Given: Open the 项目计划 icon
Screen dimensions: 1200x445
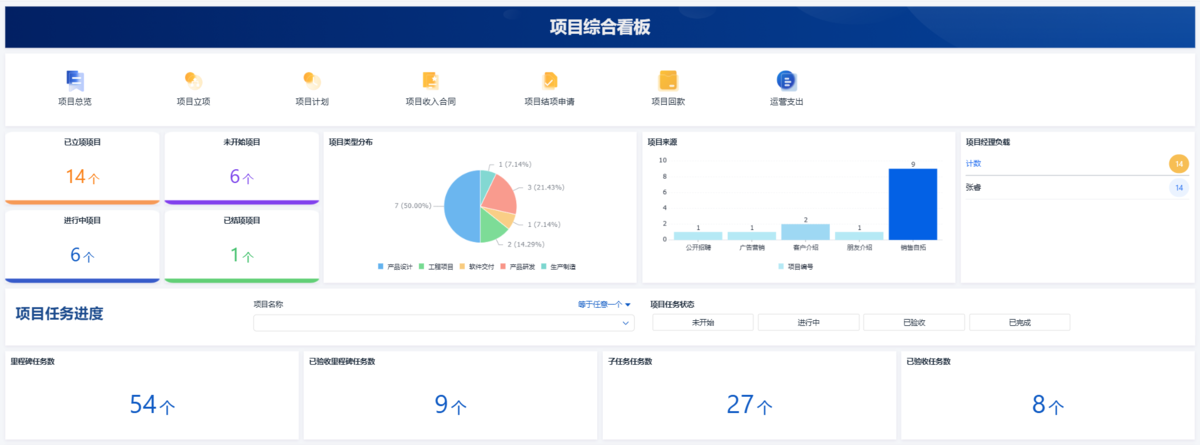Looking at the screenshot, I should [312, 80].
